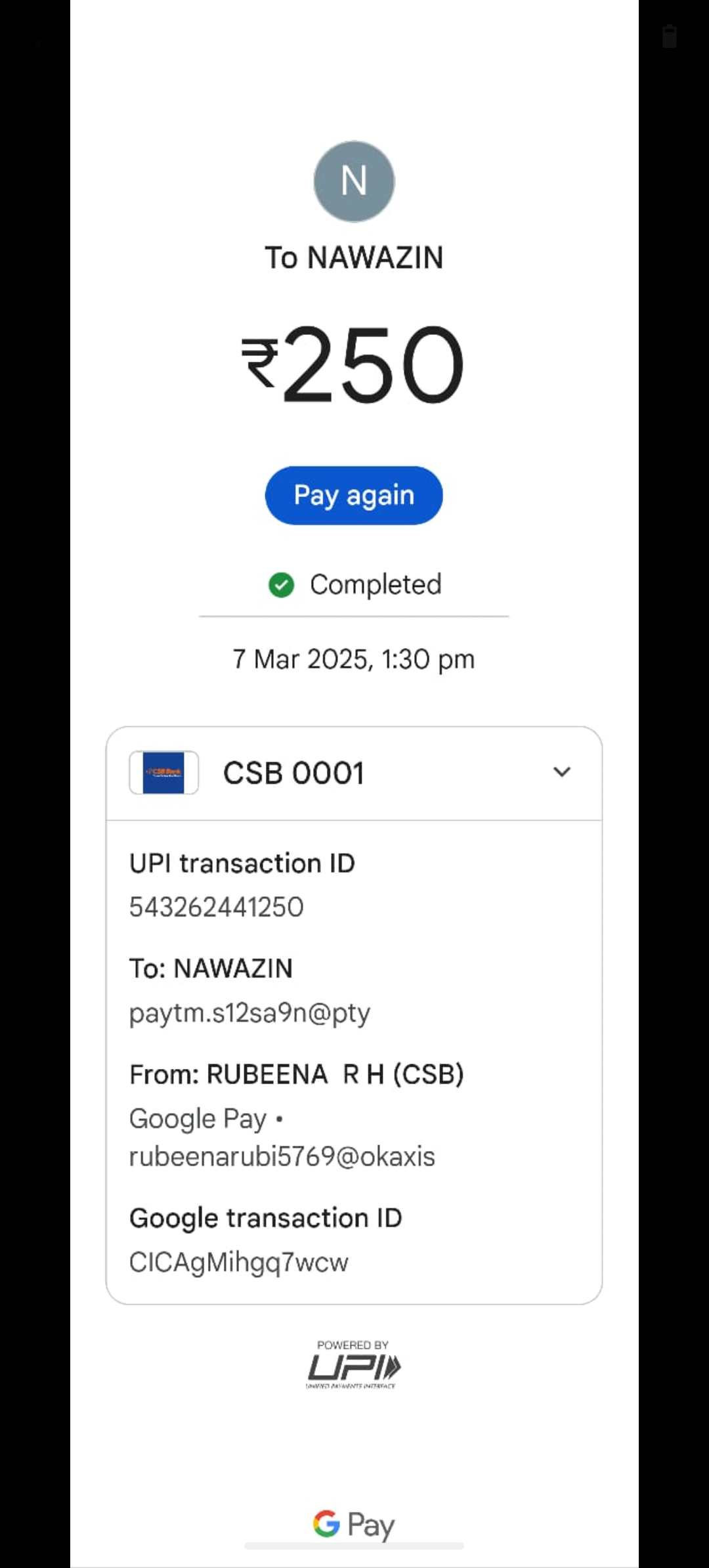Tap the Completed status text

point(376,584)
